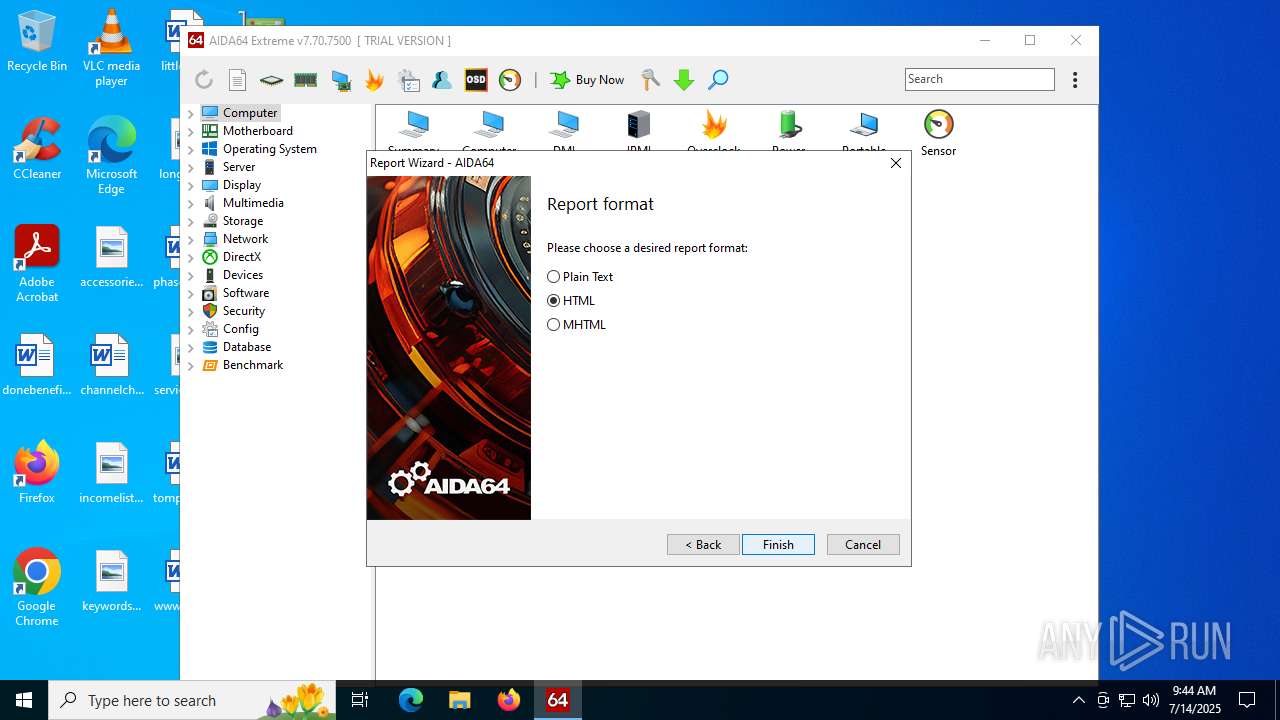Select Computer in the tree

pos(250,113)
